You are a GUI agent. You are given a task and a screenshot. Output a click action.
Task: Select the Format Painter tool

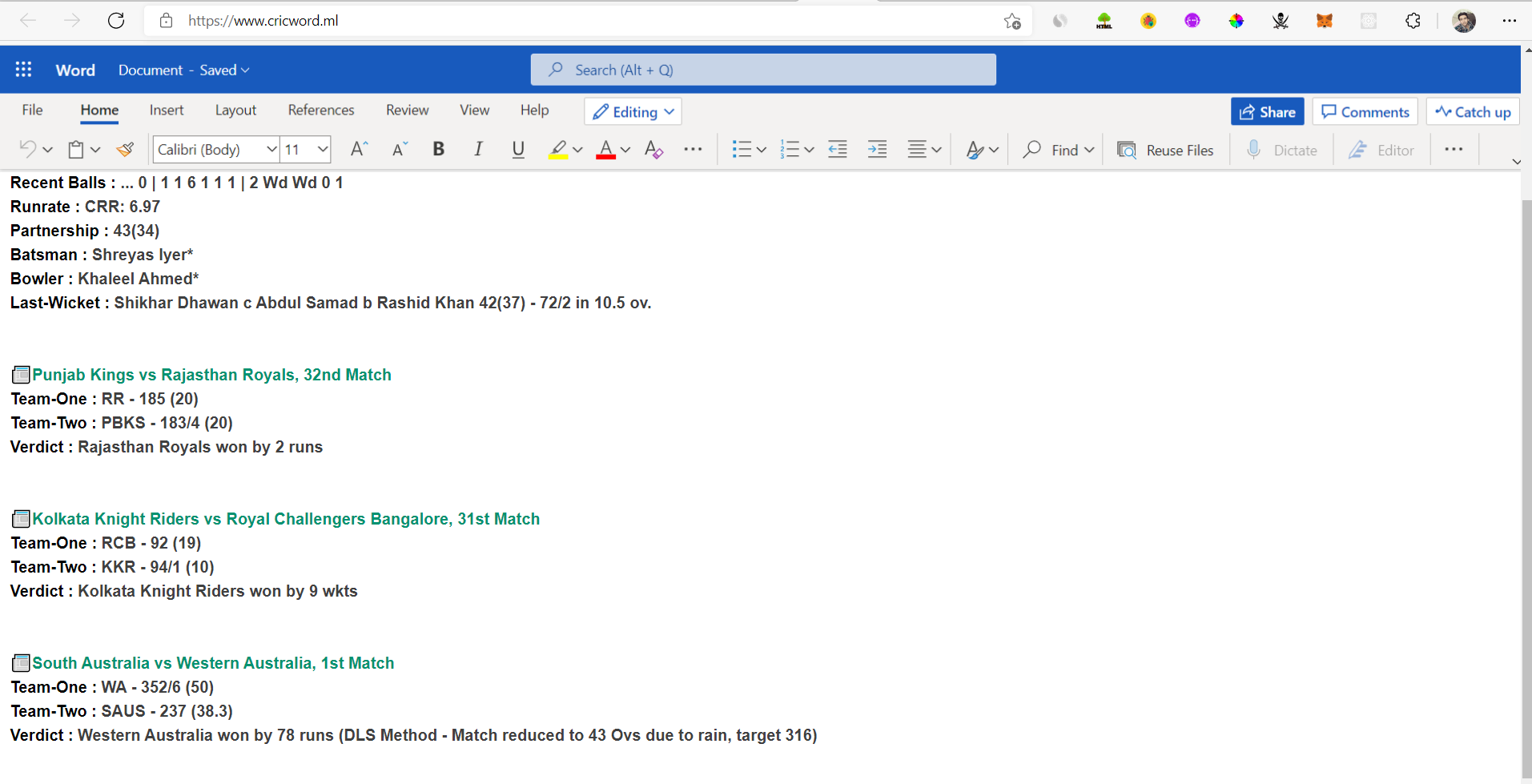[125, 149]
